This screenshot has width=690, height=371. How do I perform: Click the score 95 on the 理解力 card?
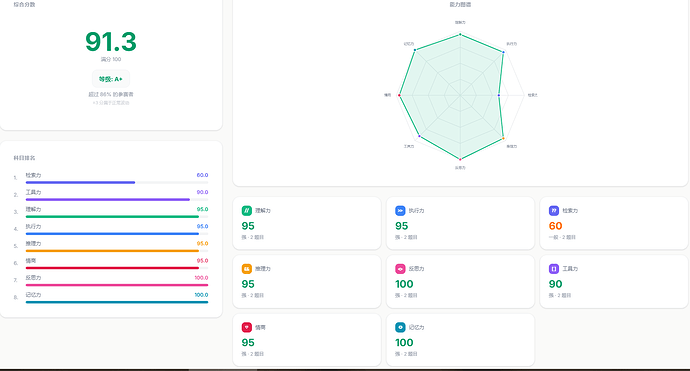coord(248,226)
